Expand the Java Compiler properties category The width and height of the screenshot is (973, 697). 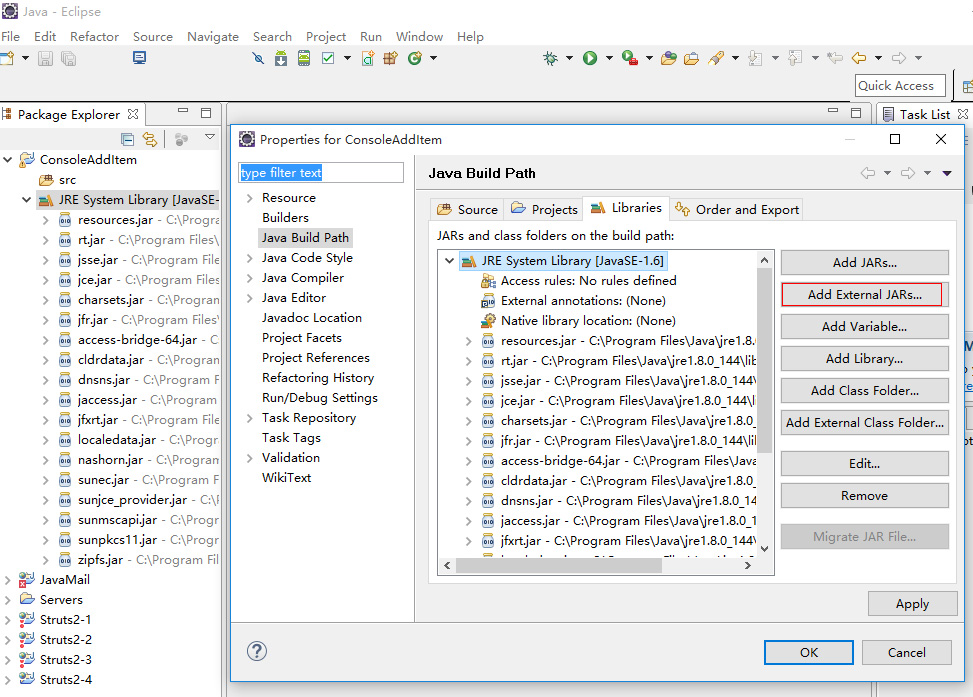(249, 278)
